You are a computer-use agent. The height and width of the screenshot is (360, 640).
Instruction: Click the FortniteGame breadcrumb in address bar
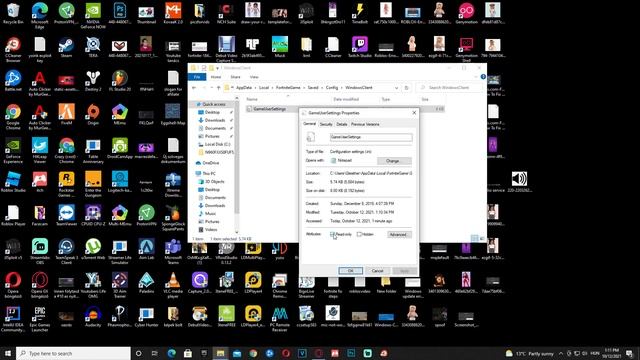click(x=288, y=88)
